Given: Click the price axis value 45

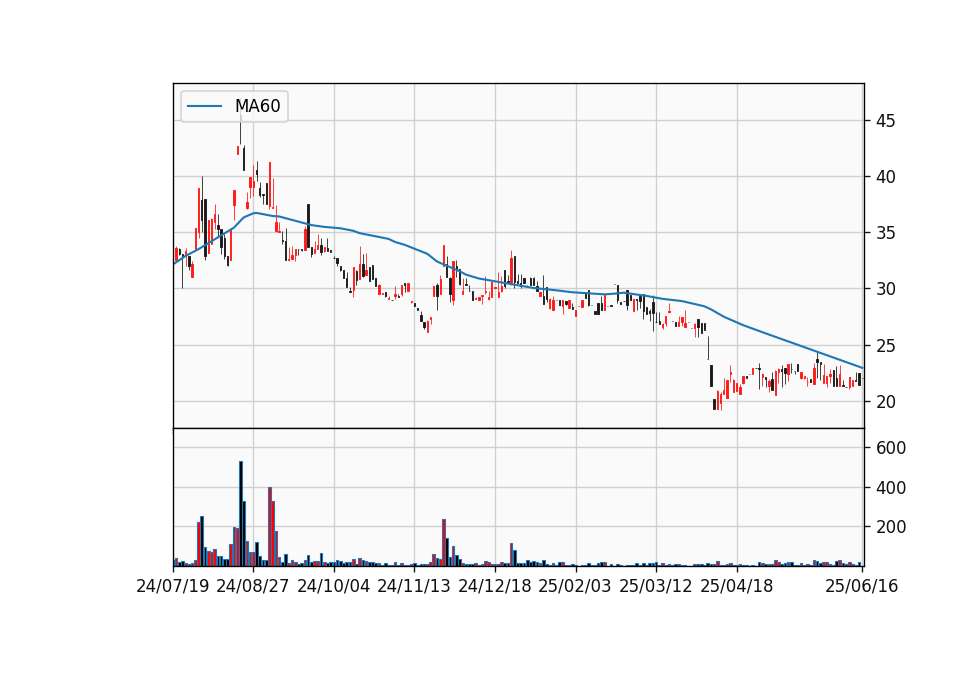Looking at the screenshot, I should click(885, 121).
